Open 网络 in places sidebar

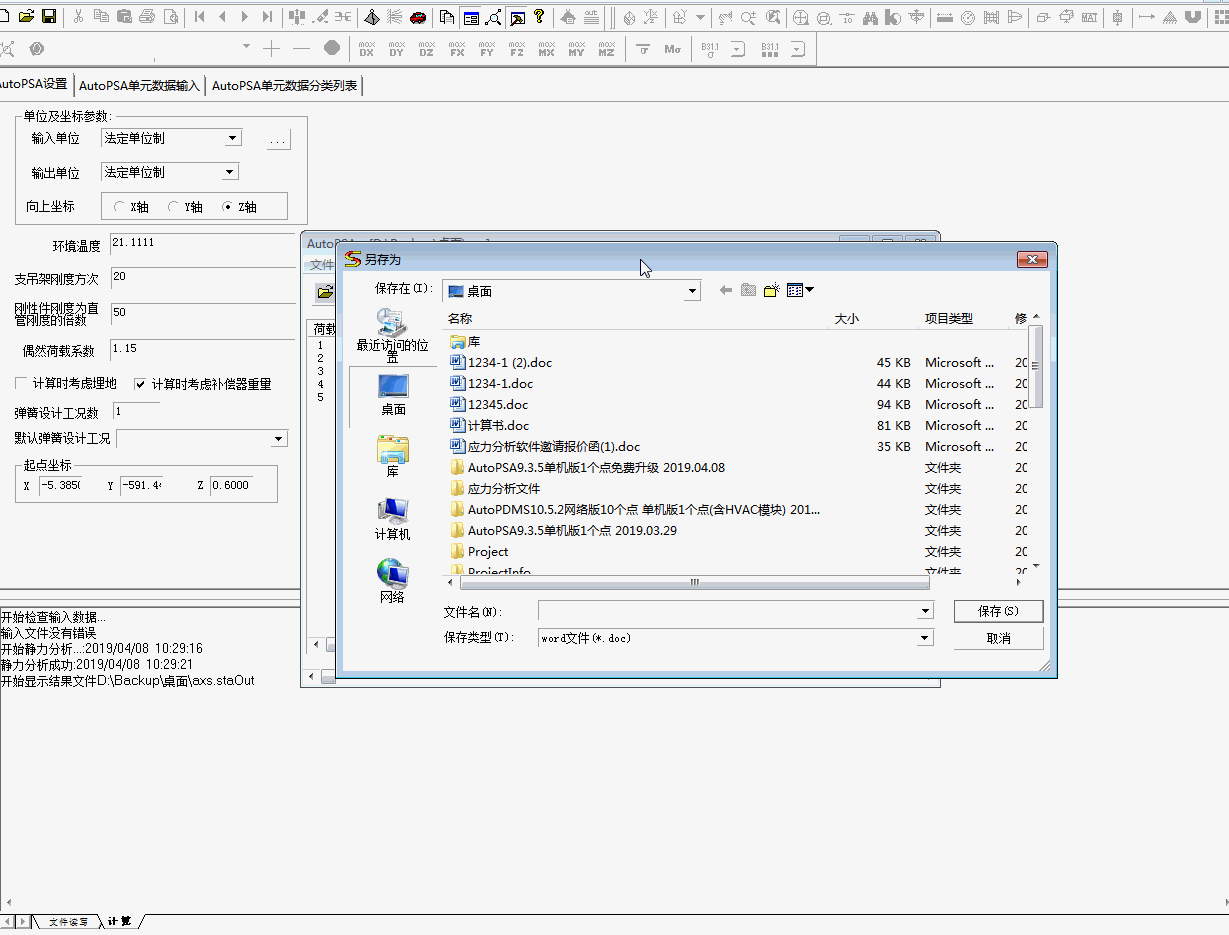point(393,581)
